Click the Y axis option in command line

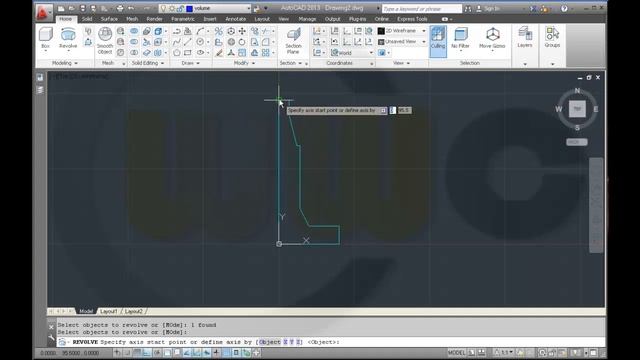292,342
